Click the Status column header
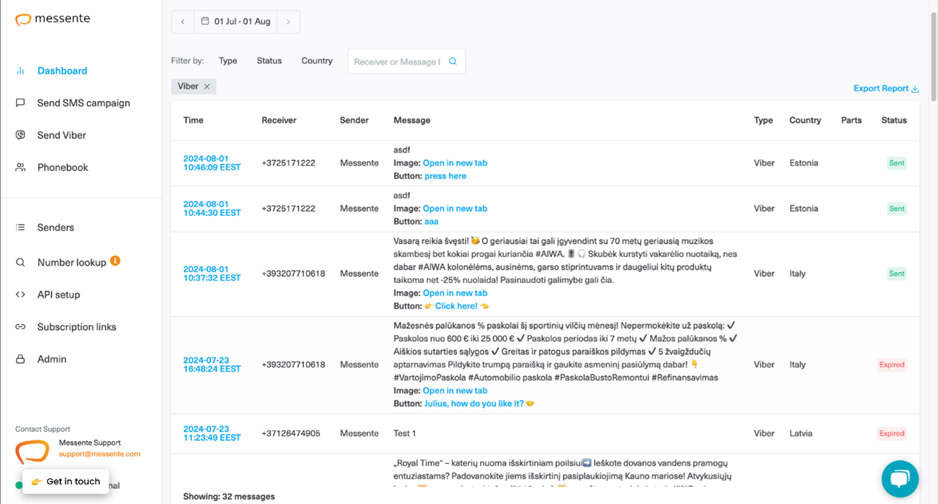Screen dimensions: 938x504 (894, 120)
